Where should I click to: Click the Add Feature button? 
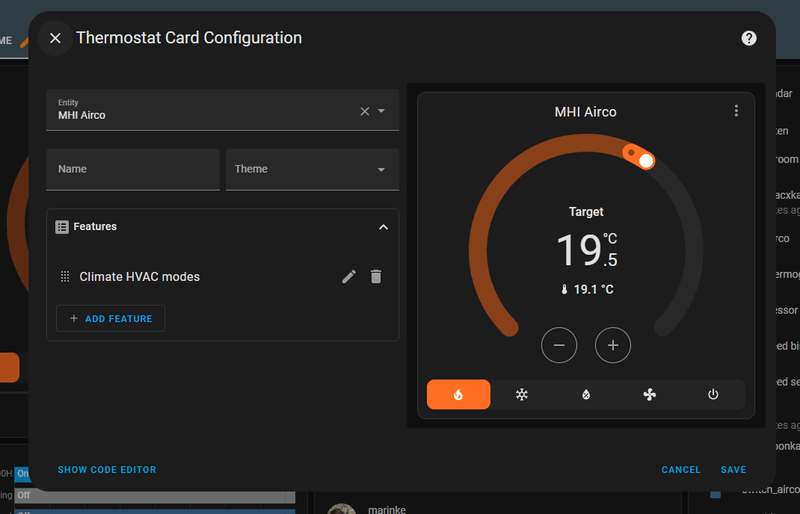click(111, 319)
